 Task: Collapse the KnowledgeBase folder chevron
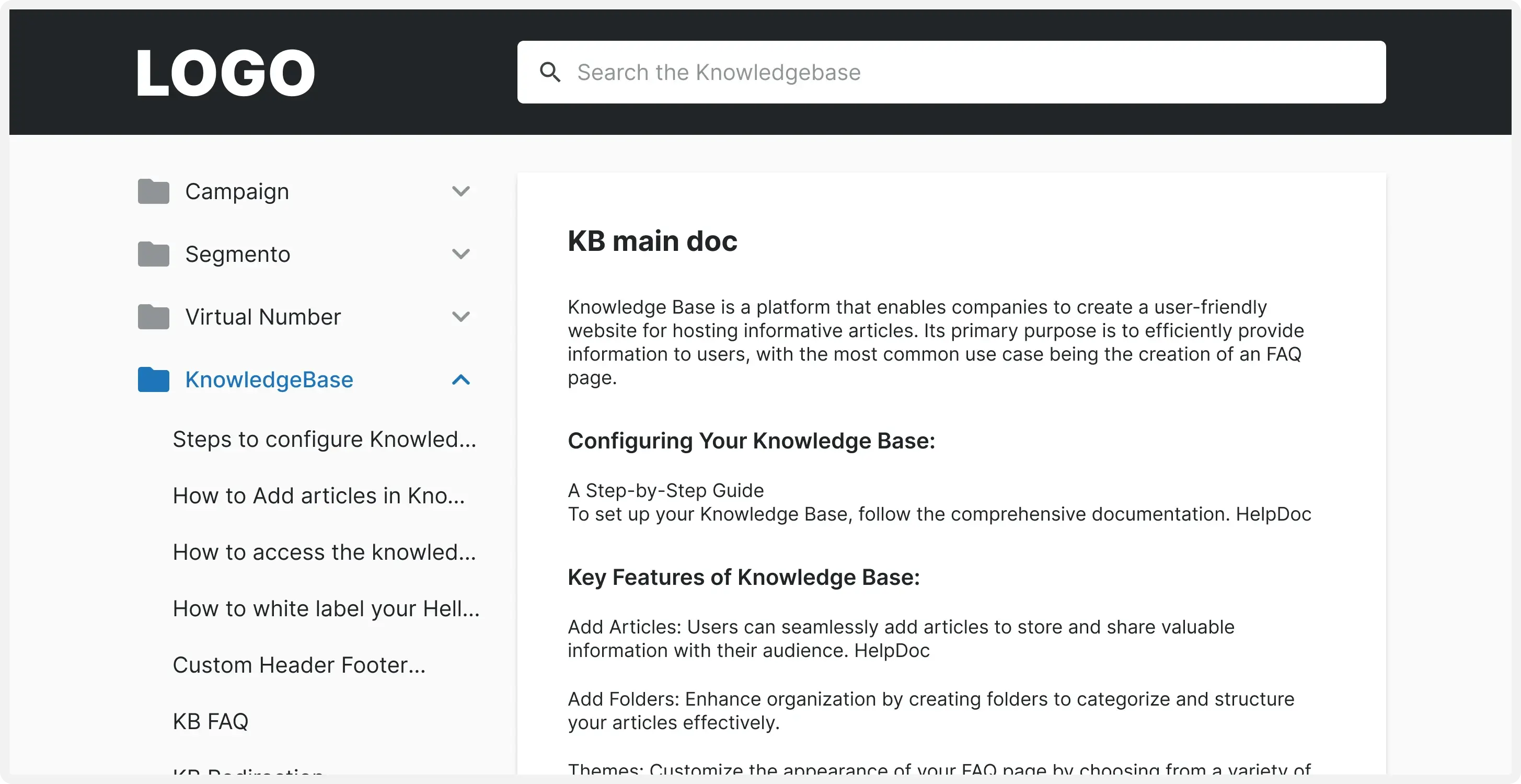point(460,379)
